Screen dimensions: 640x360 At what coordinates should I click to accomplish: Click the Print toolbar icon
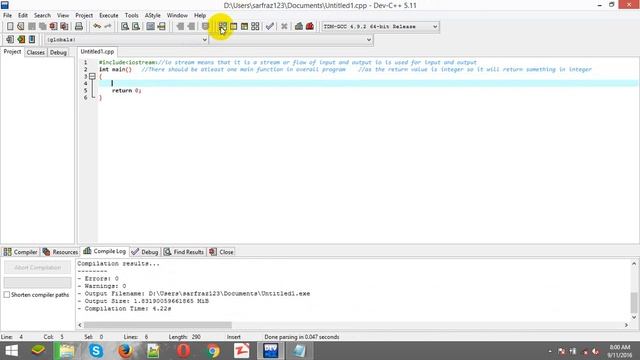click(79, 27)
